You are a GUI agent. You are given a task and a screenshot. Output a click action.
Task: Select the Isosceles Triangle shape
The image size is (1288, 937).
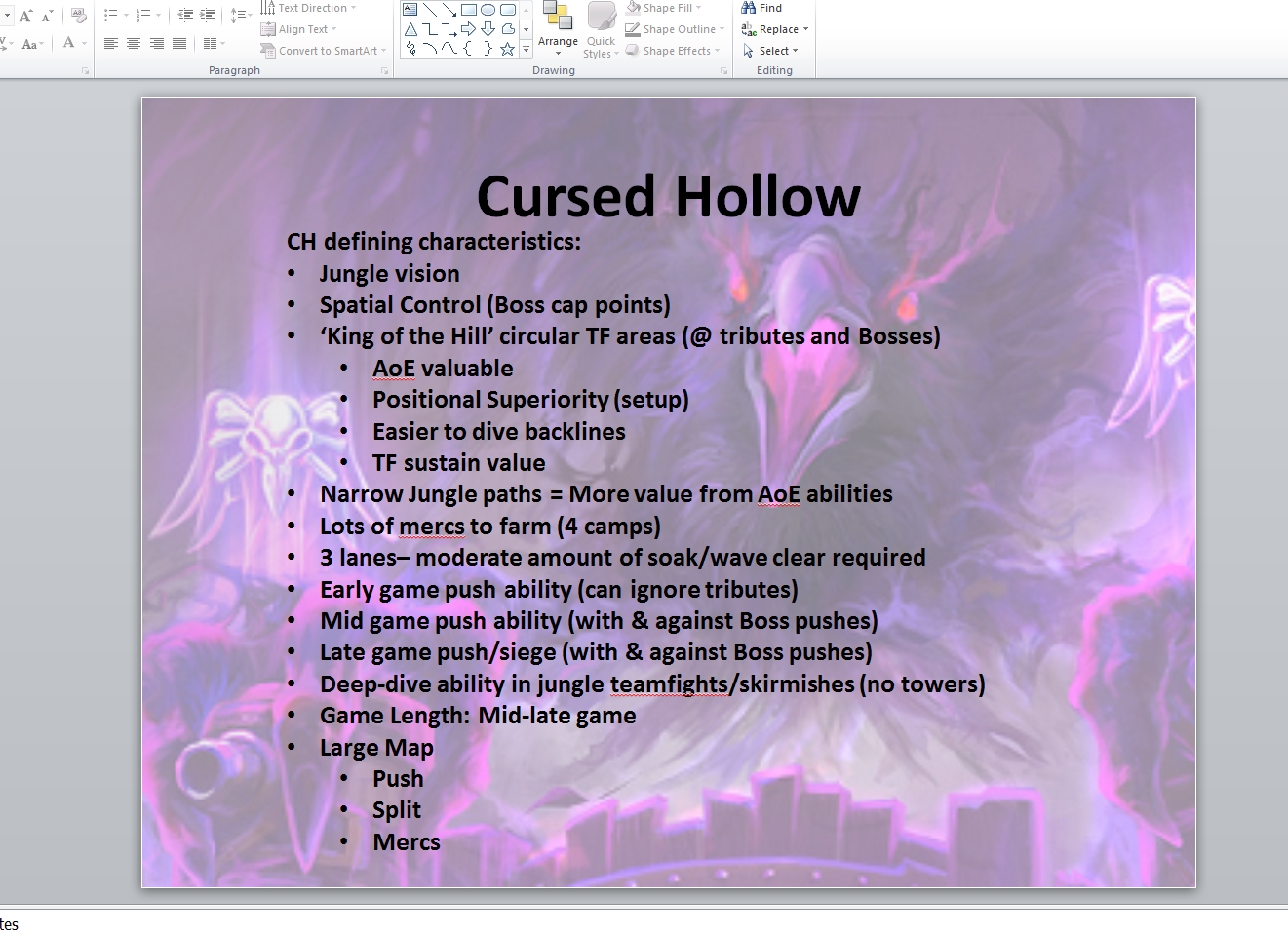(x=410, y=29)
